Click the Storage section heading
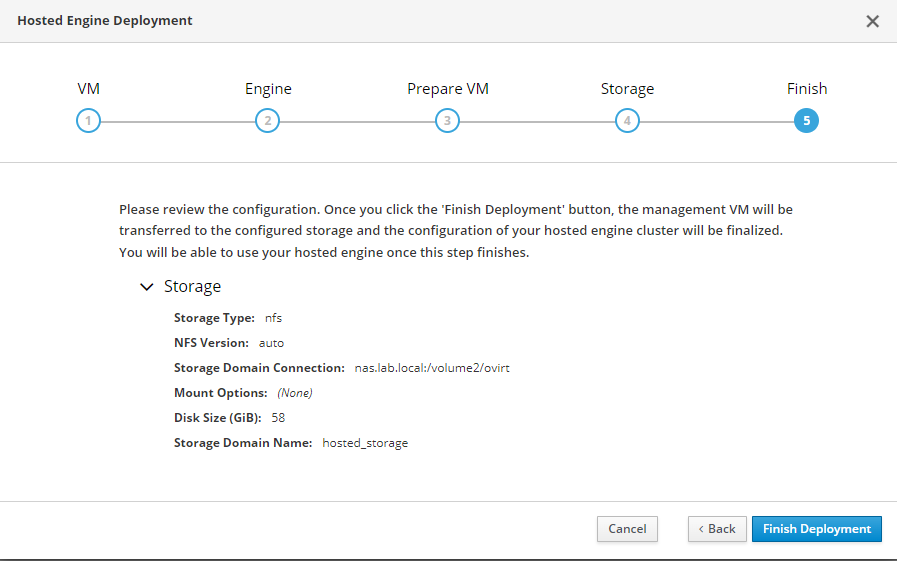This screenshot has width=897, height=561. [192, 287]
